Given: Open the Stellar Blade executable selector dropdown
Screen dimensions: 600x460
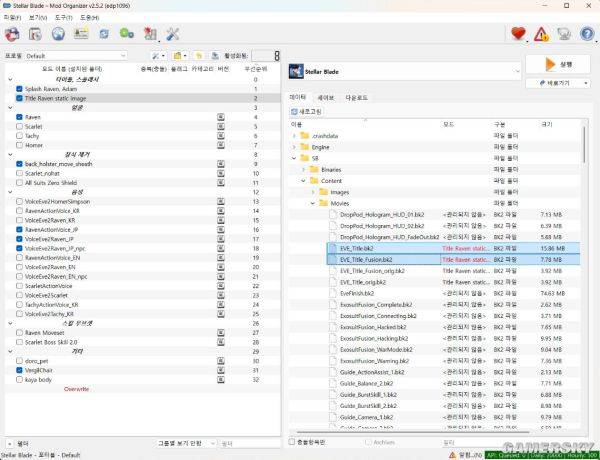Looking at the screenshot, I should pyautogui.click(x=404, y=72).
